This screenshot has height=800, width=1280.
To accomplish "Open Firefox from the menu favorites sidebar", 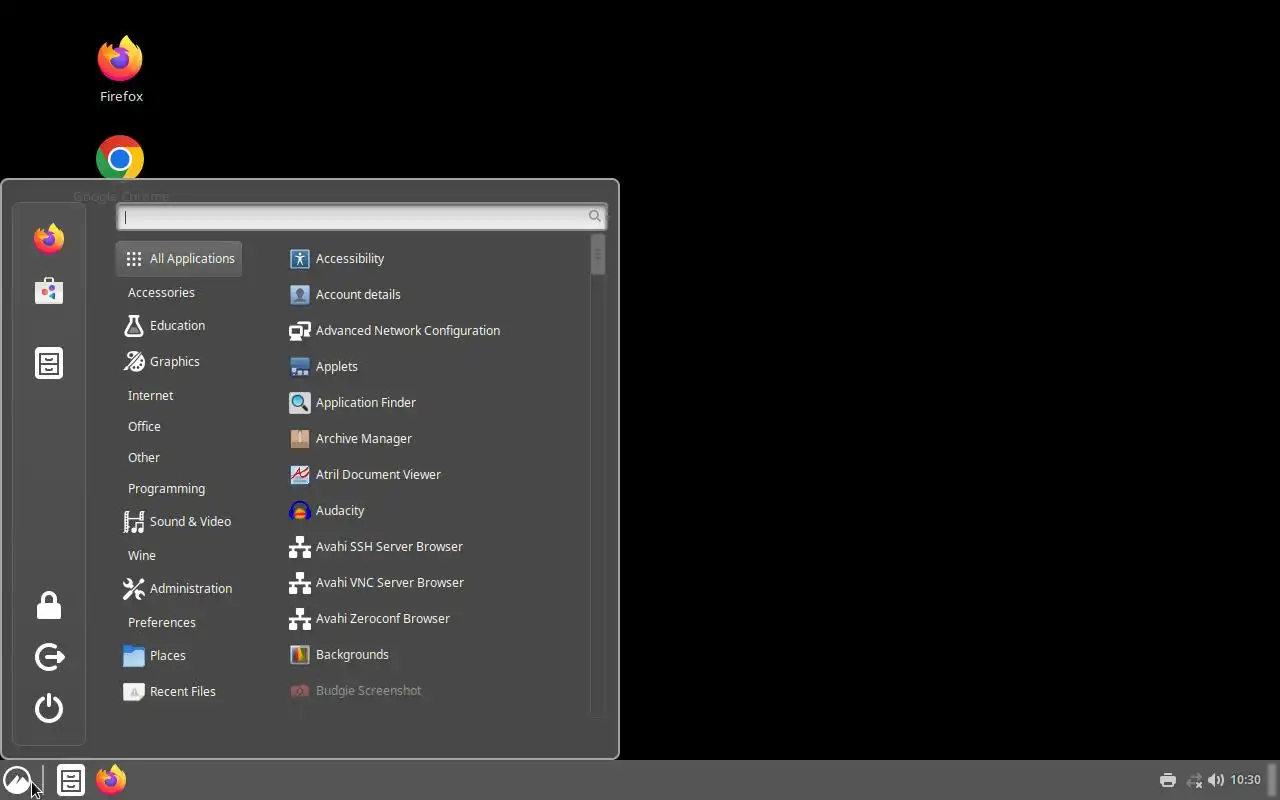I will 49,238.
